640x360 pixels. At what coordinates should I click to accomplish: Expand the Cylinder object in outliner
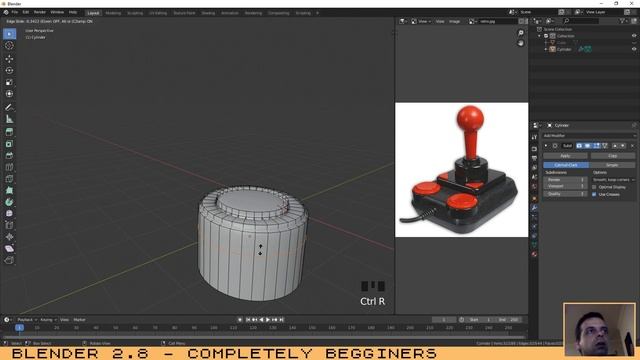[546, 49]
